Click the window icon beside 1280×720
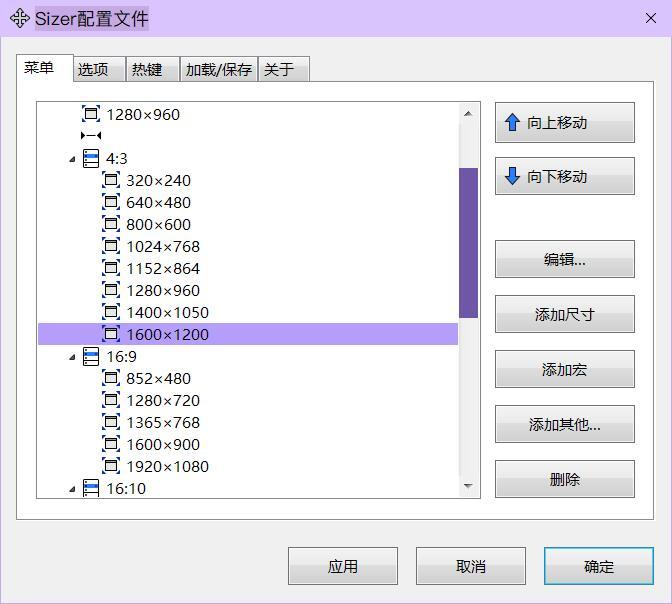The height and width of the screenshot is (604, 672). coord(111,400)
